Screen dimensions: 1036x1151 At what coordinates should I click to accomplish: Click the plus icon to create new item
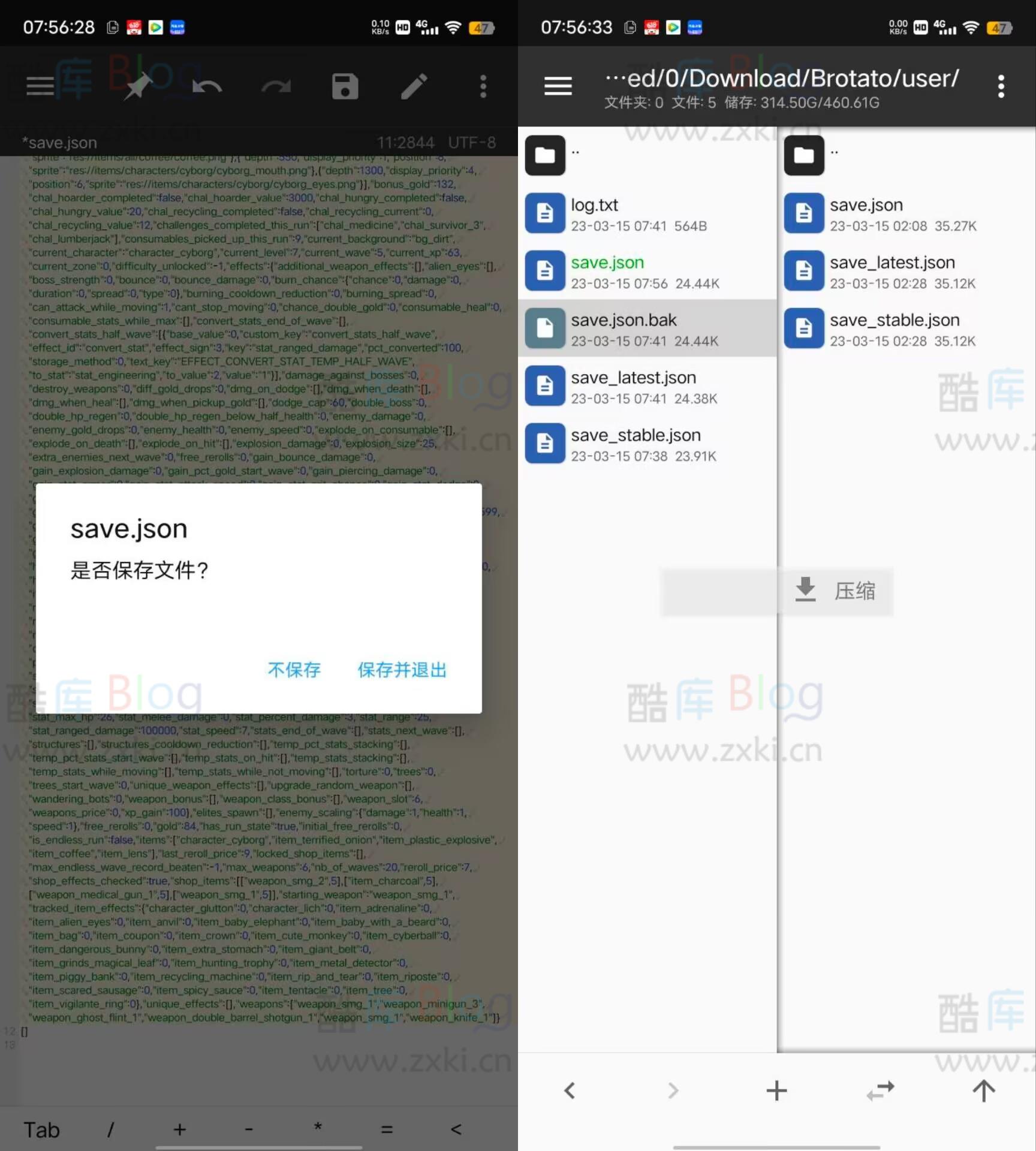tap(776, 1090)
